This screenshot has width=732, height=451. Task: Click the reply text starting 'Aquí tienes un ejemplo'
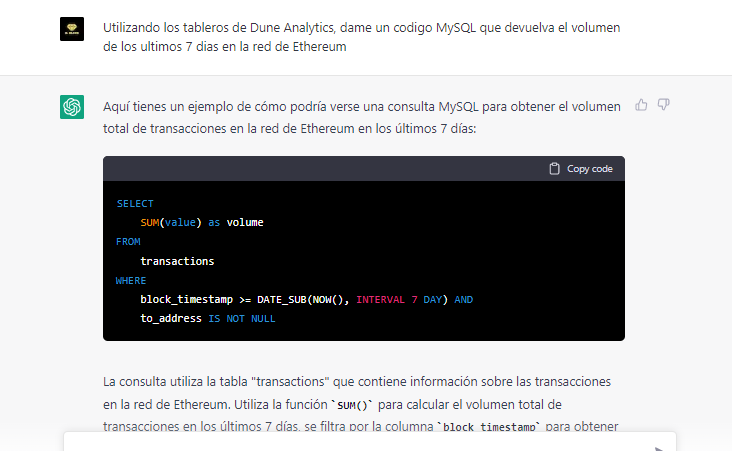[362, 117]
